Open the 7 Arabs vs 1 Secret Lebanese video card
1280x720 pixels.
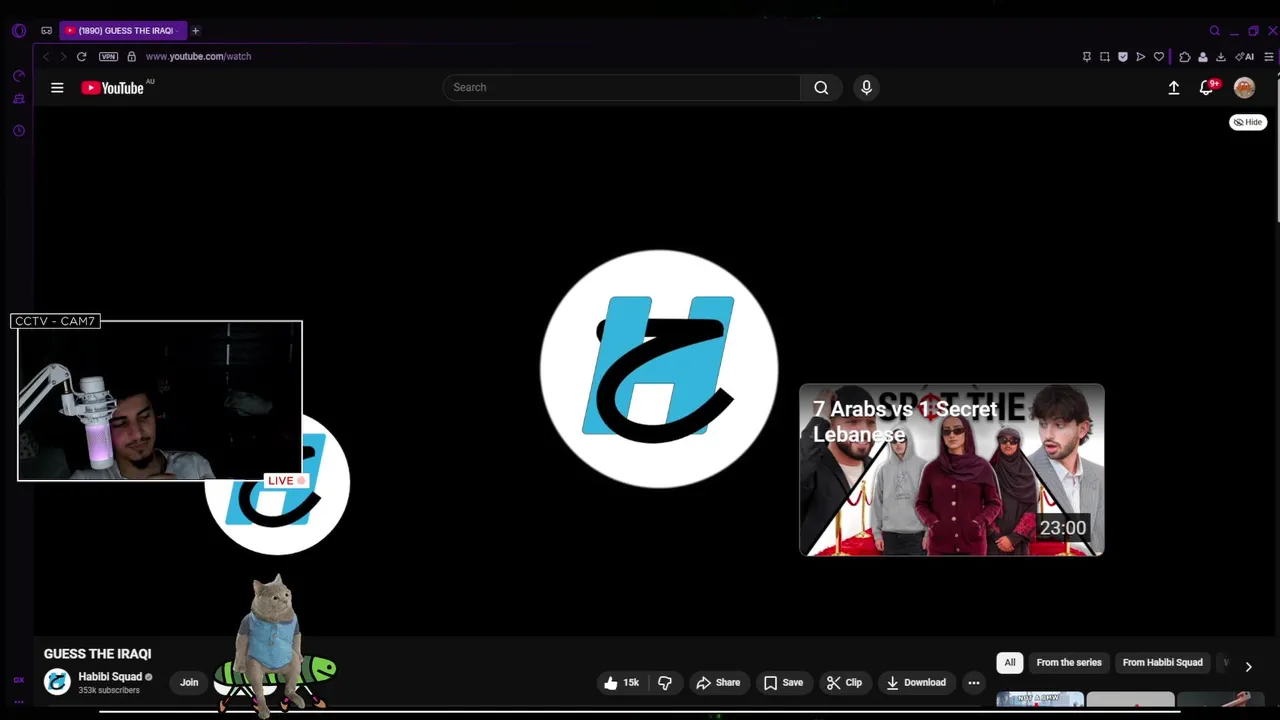click(952, 470)
